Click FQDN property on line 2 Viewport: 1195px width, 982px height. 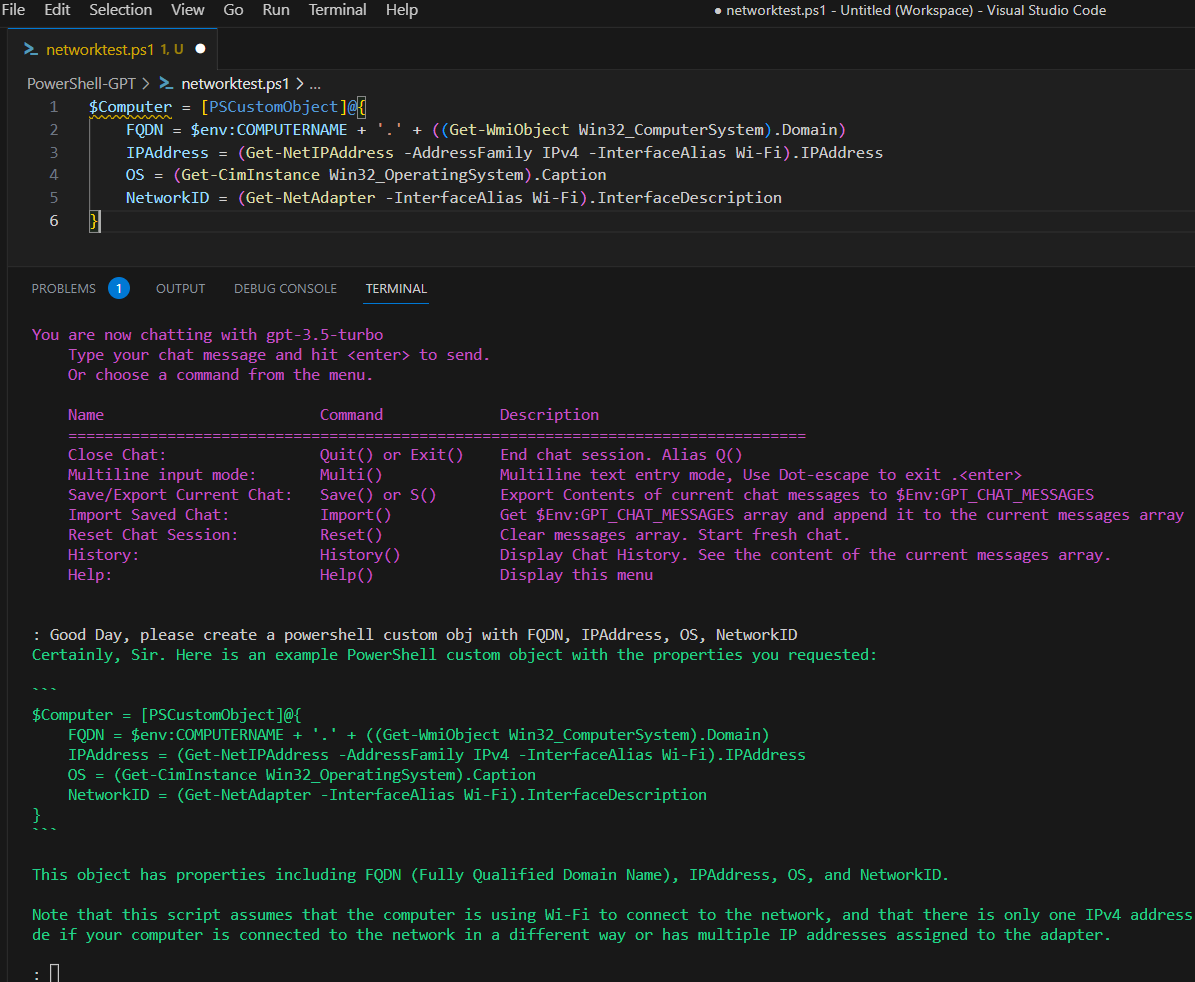[x=145, y=130]
